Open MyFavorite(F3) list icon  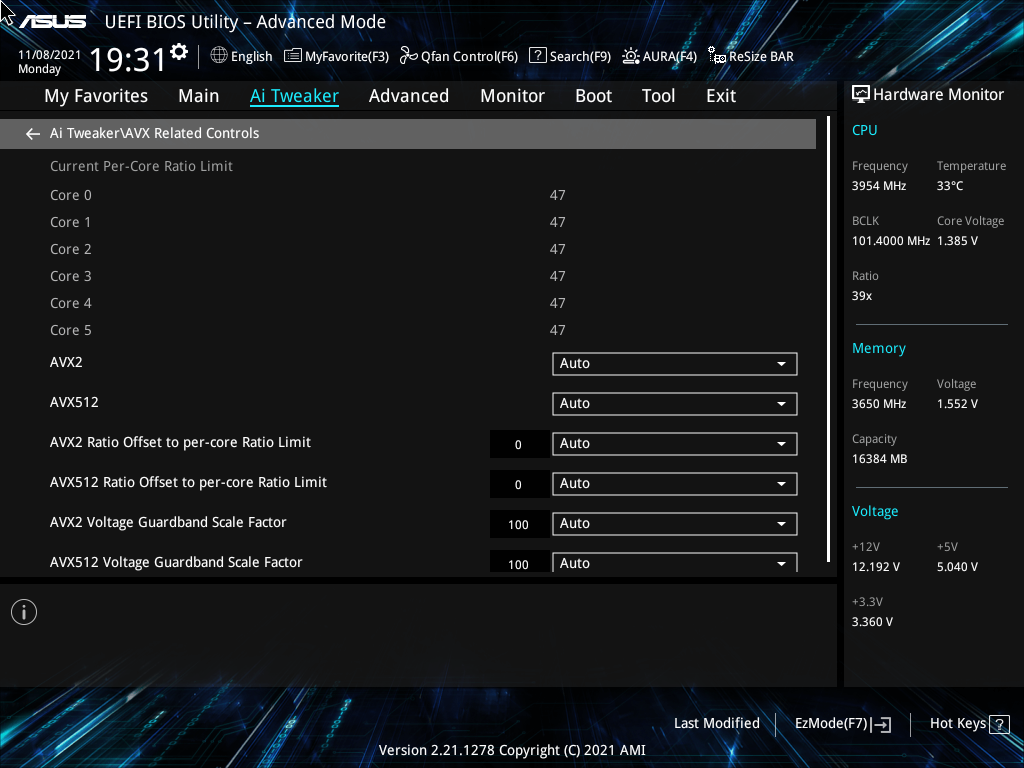point(293,56)
